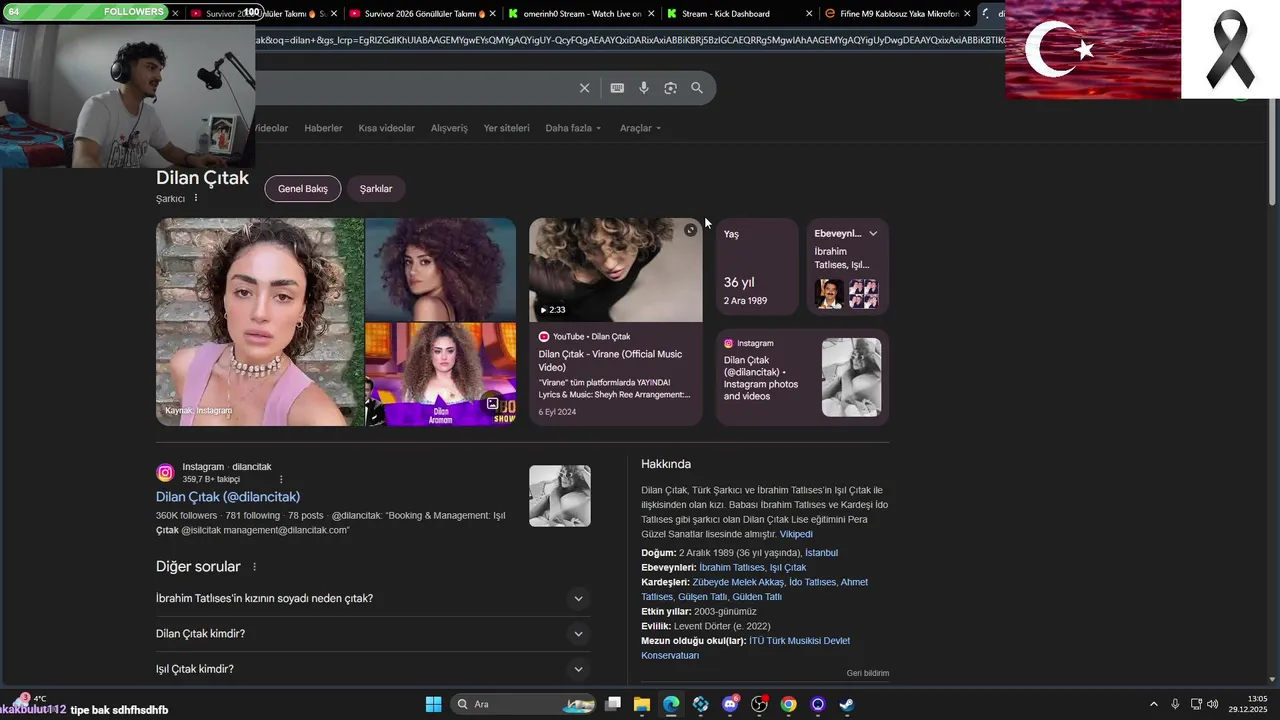
Task: Open OBS Studio from the taskbar
Action: pos(760,704)
